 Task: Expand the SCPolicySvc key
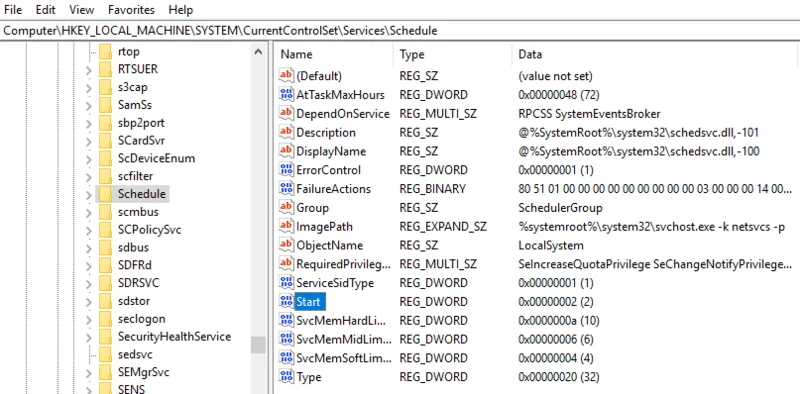pos(89,230)
